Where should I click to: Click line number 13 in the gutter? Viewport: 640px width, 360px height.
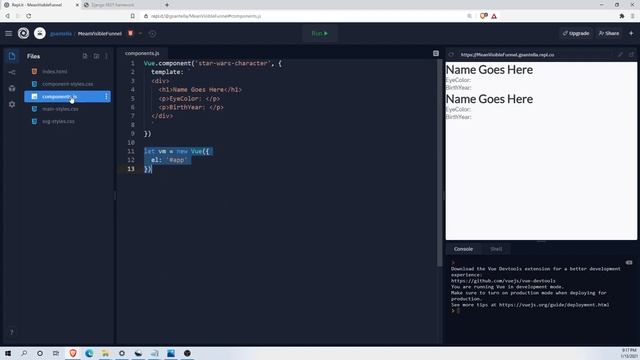[x=131, y=169]
